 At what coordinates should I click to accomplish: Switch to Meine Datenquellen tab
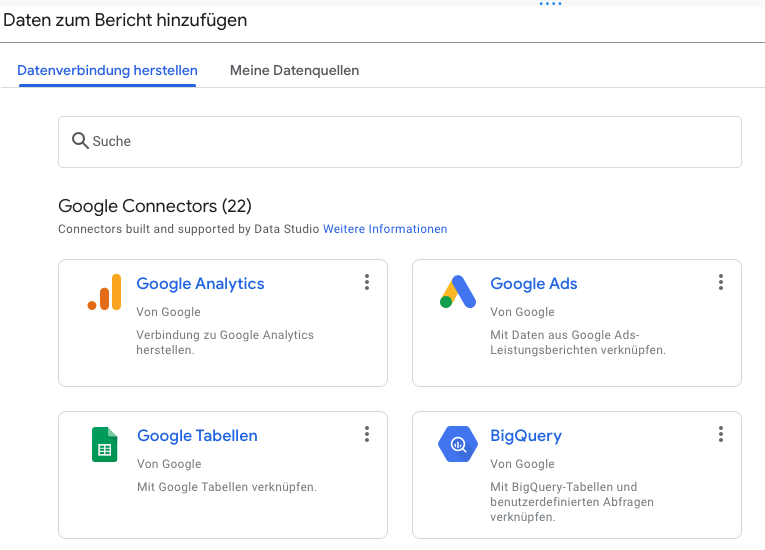294,70
